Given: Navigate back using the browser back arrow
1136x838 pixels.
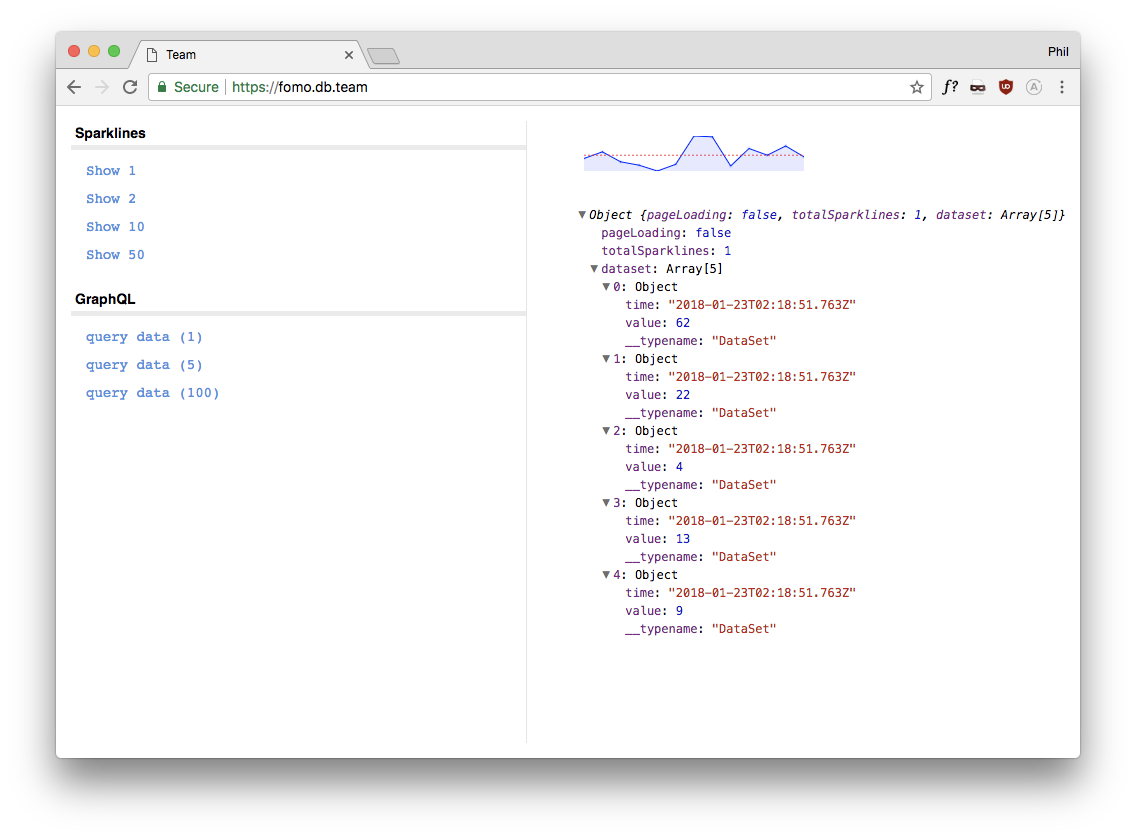Looking at the screenshot, I should (x=74, y=87).
